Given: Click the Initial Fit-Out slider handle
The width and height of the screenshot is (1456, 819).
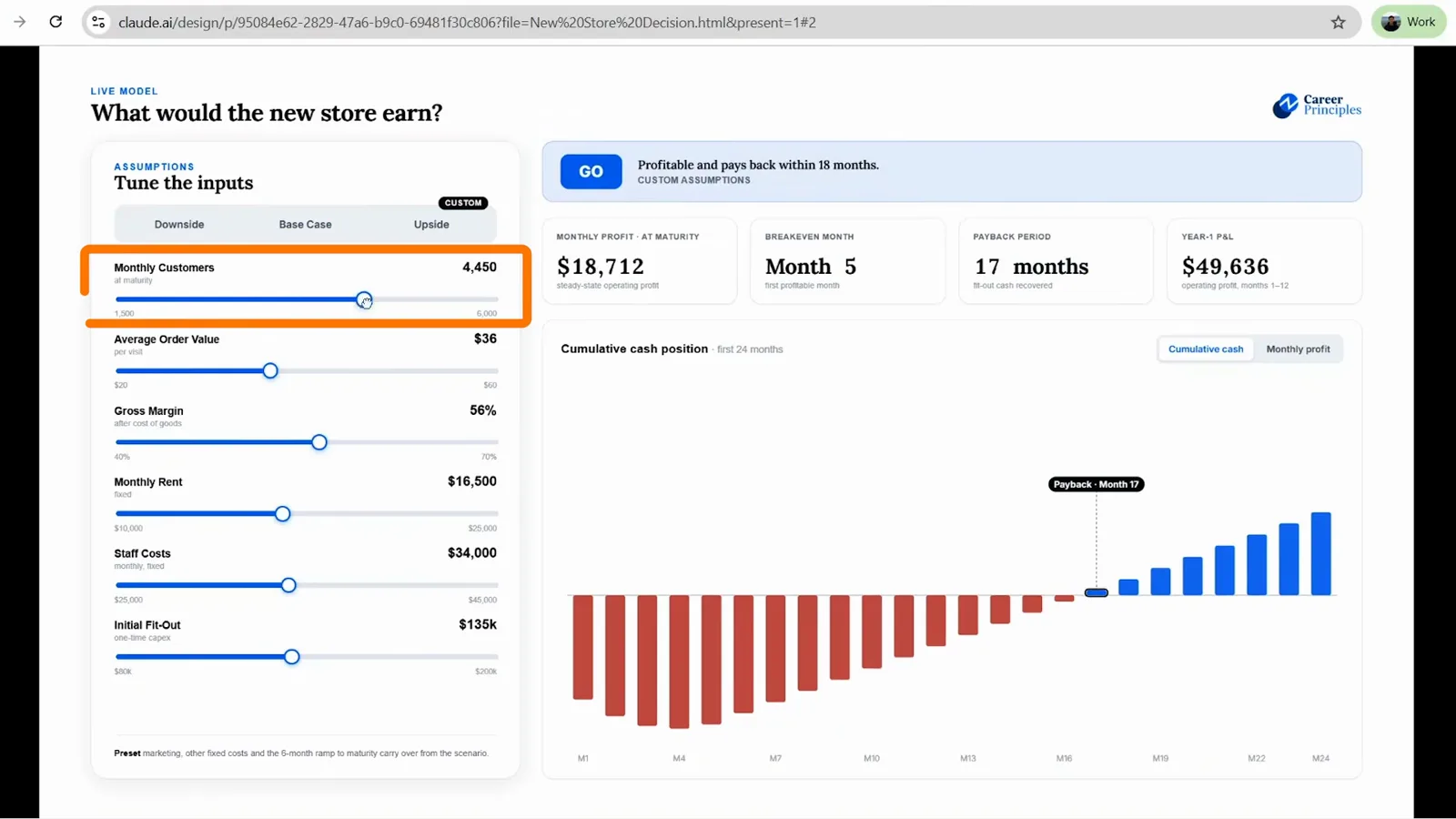Looking at the screenshot, I should 291,657.
